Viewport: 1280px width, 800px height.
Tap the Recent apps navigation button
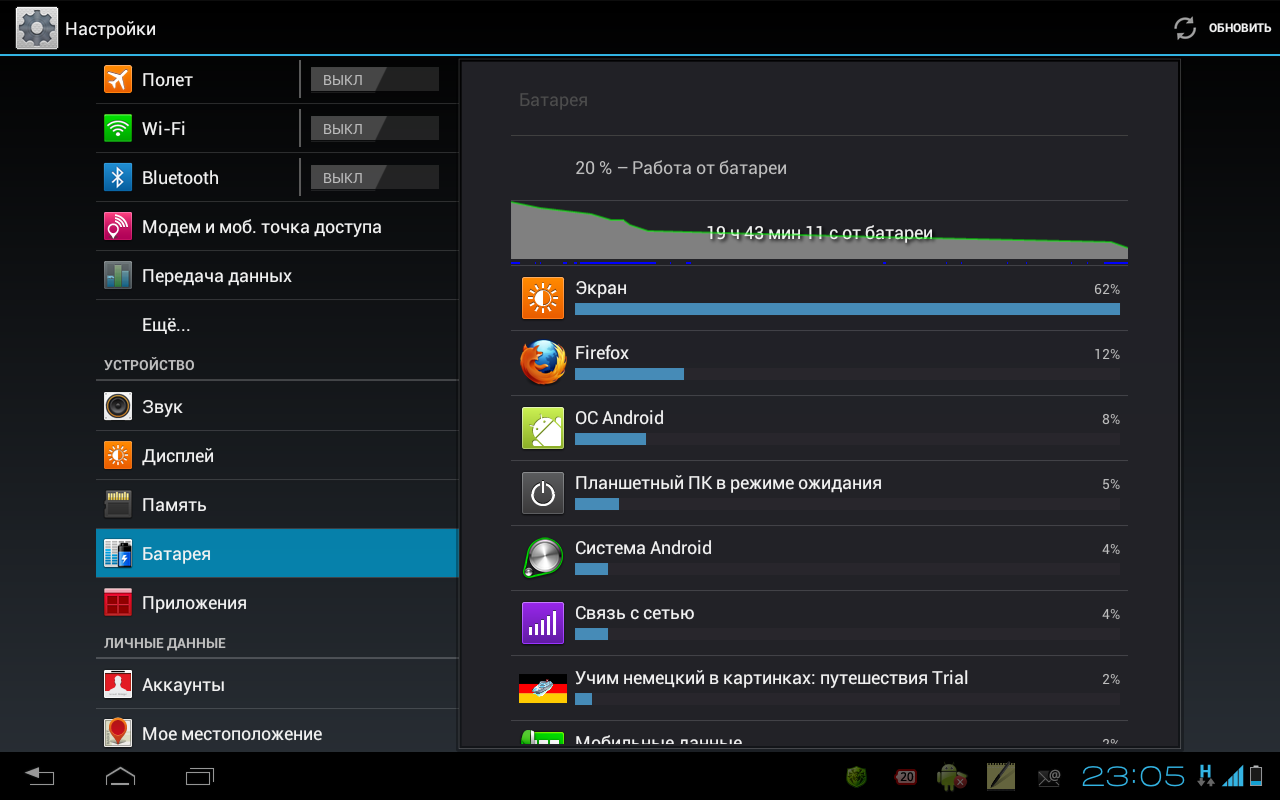point(200,776)
